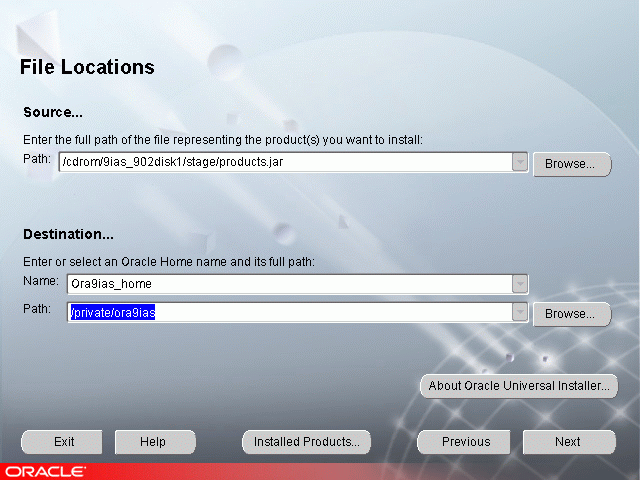The width and height of the screenshot is (640, 480).
Task: Click the 'Enter or select an Oracle Home name' text
Action: pos(169,262)
